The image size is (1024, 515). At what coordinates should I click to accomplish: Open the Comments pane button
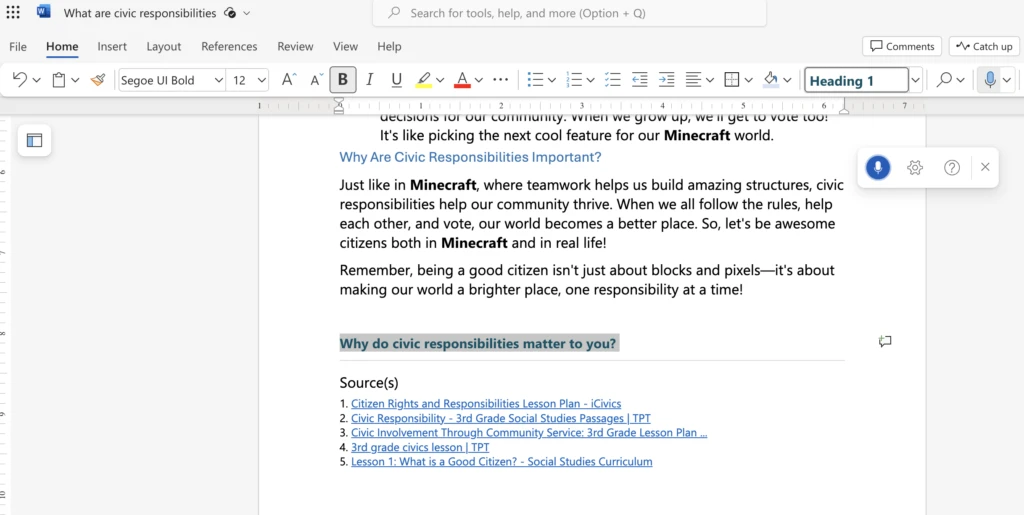coord(902,46)
